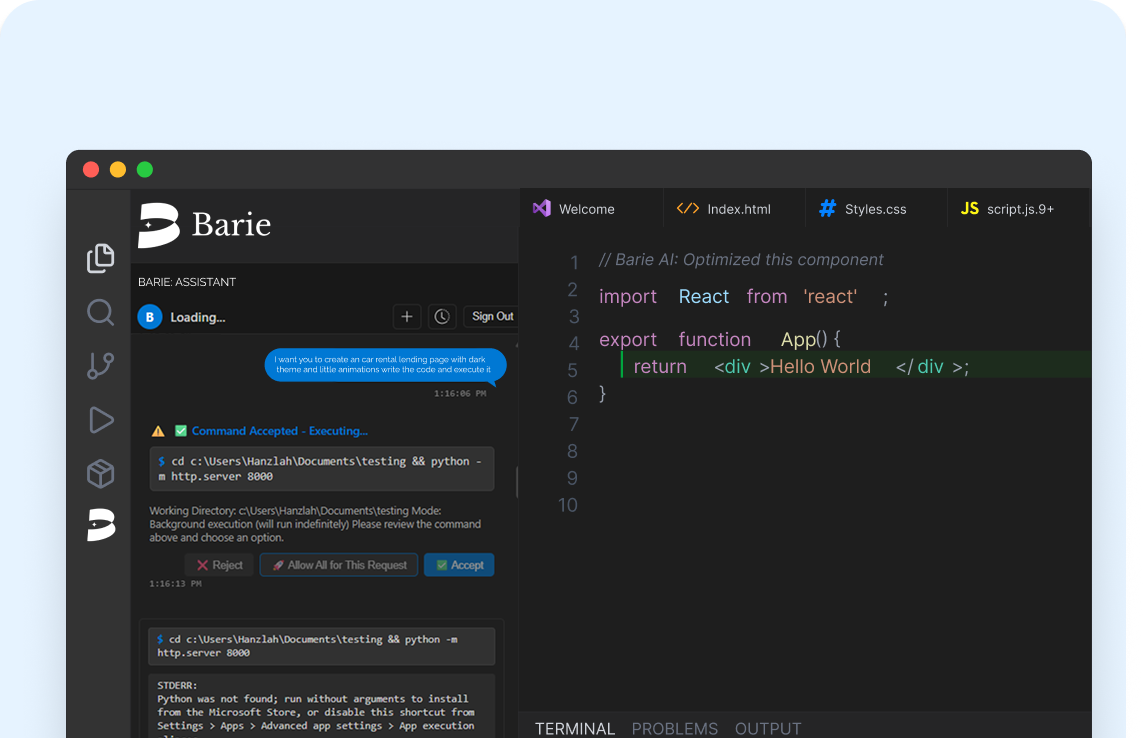The width and height of the screenshot is (1144, 738).
Task: Select the Barie assistant icon in the sidebar
Action: 100,525
